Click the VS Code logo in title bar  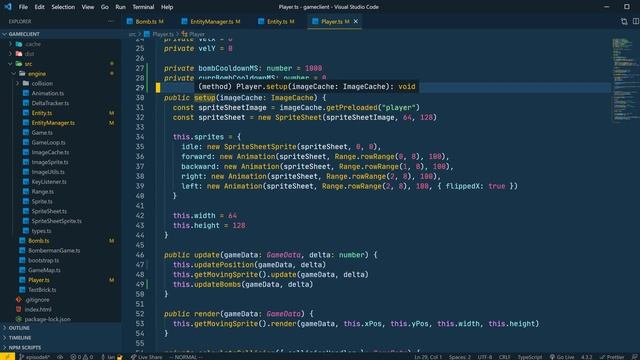click(8, 7)
